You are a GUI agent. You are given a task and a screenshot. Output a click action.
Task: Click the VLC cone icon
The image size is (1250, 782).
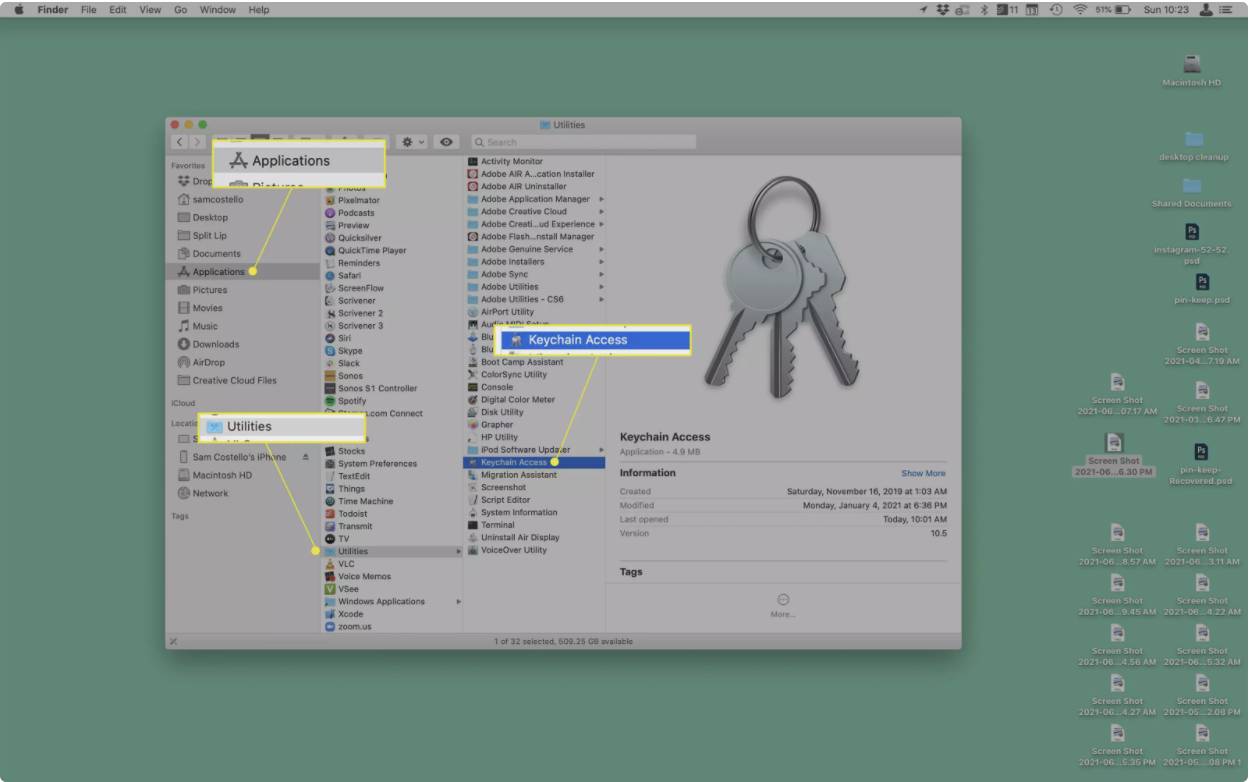point(330,564)
